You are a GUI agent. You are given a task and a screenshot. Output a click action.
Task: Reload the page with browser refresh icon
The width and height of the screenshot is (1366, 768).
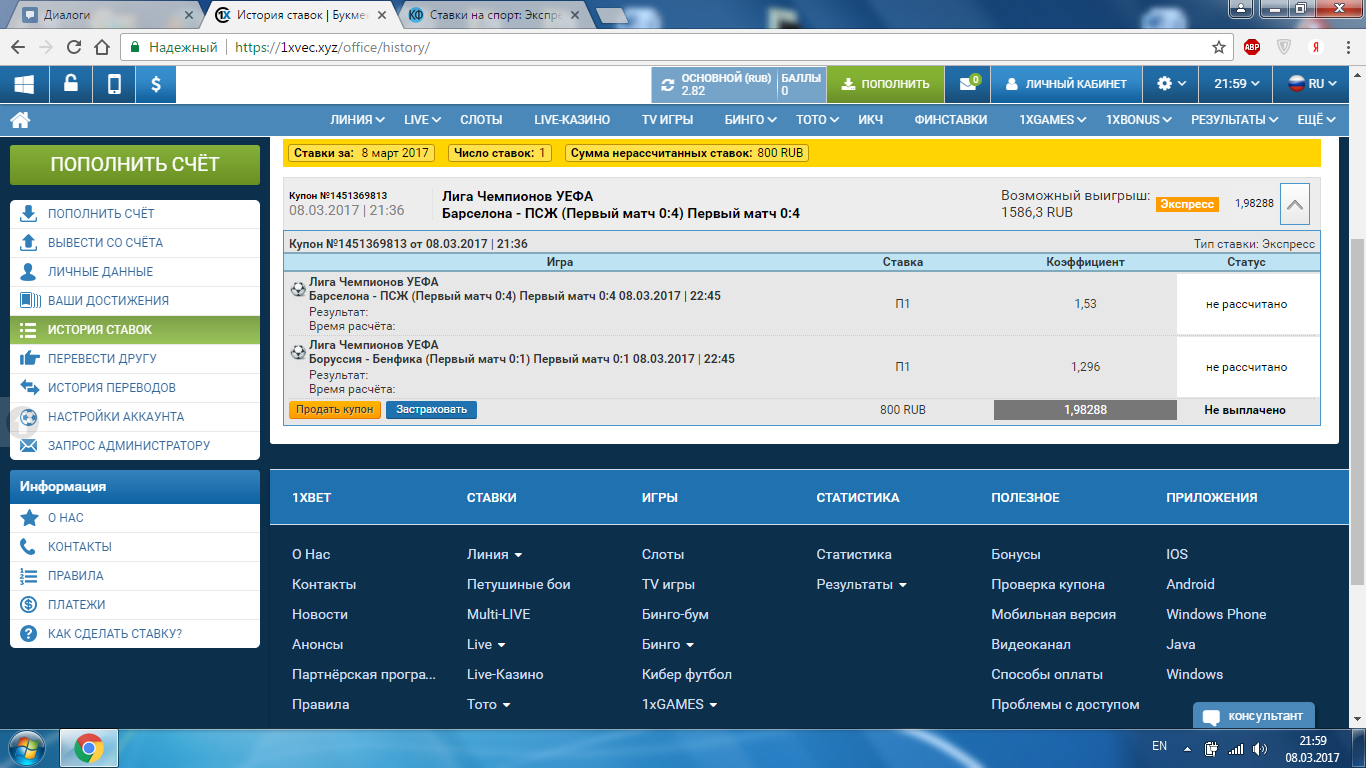pyautogui.click(x=73, y=47)
